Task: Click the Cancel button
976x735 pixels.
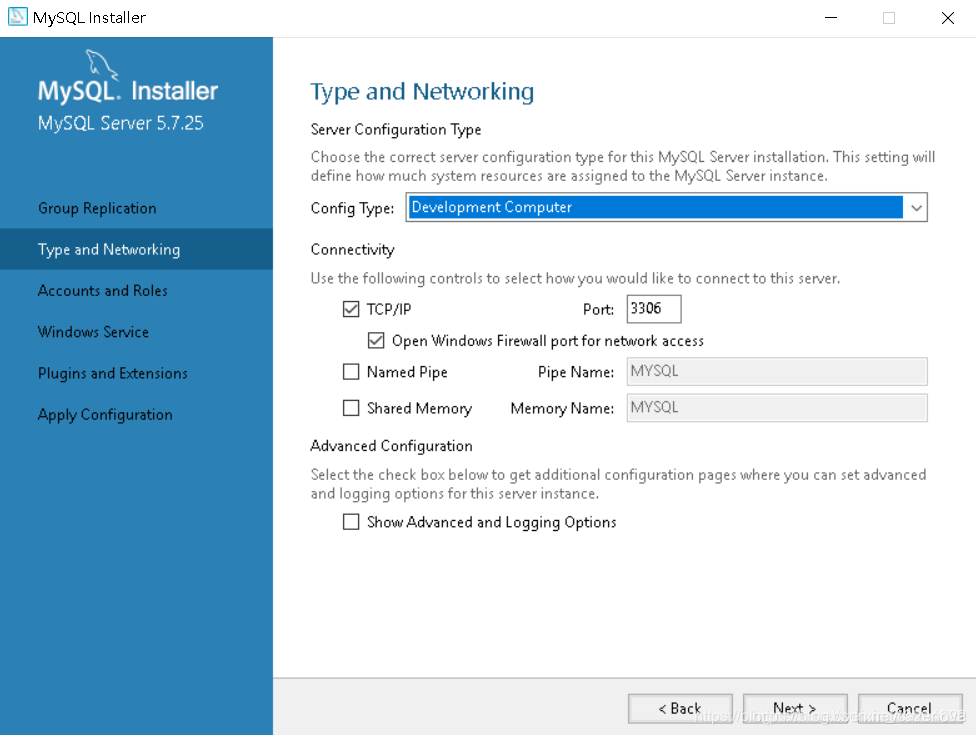Action: coord(910,708)
